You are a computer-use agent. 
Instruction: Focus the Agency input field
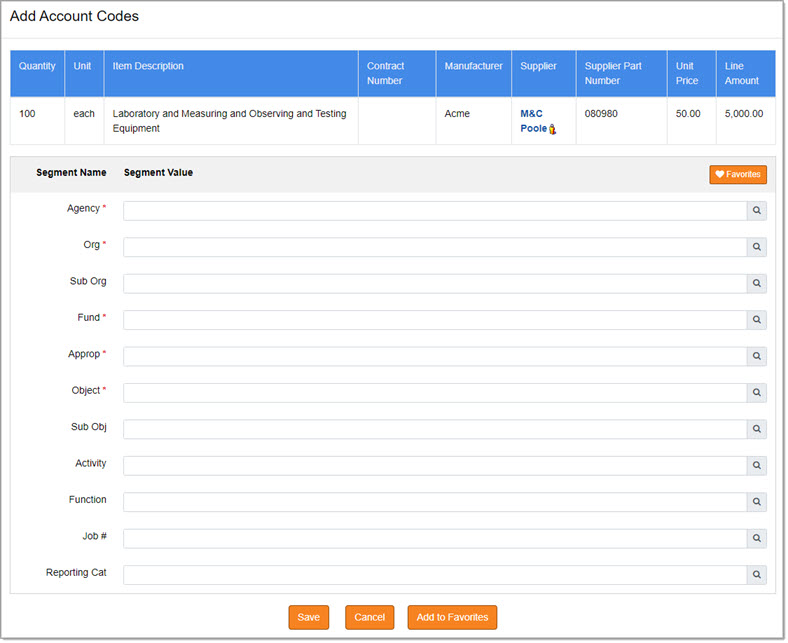click(x=435, y=211)
